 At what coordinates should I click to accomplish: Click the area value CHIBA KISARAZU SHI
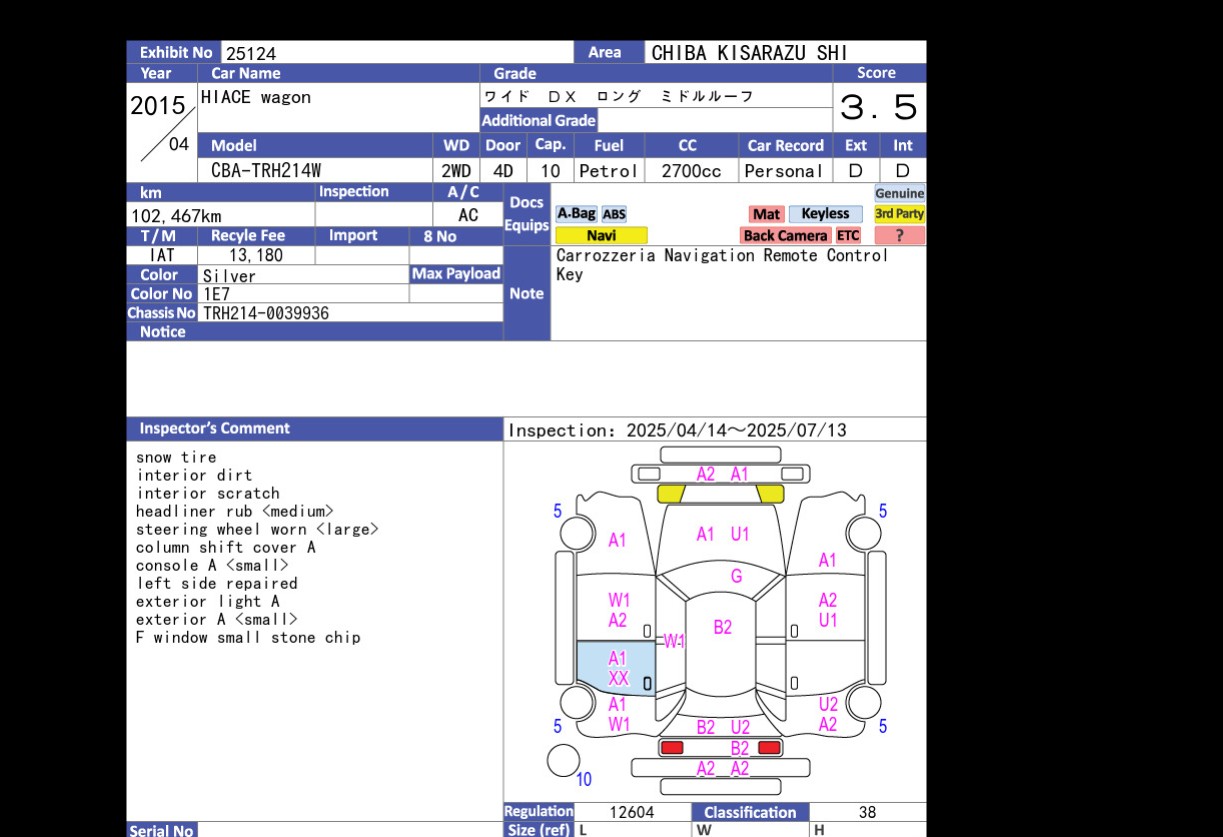pyautogui.click(x=750, y=53)
